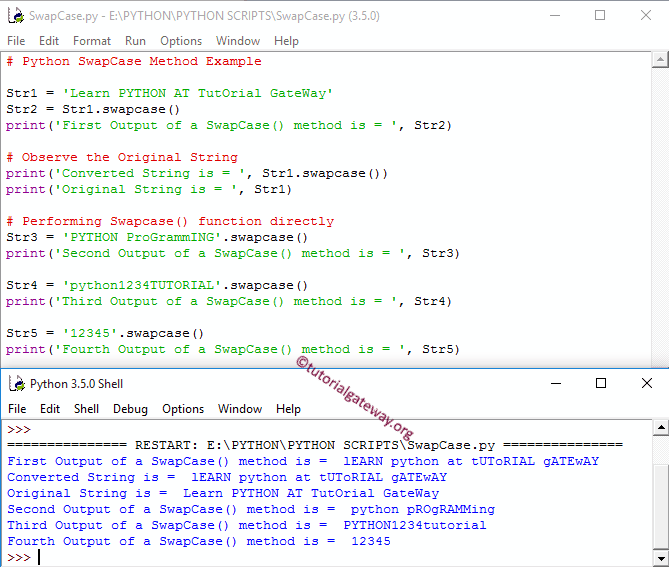Open Run menu in editor window

point(135,41)
